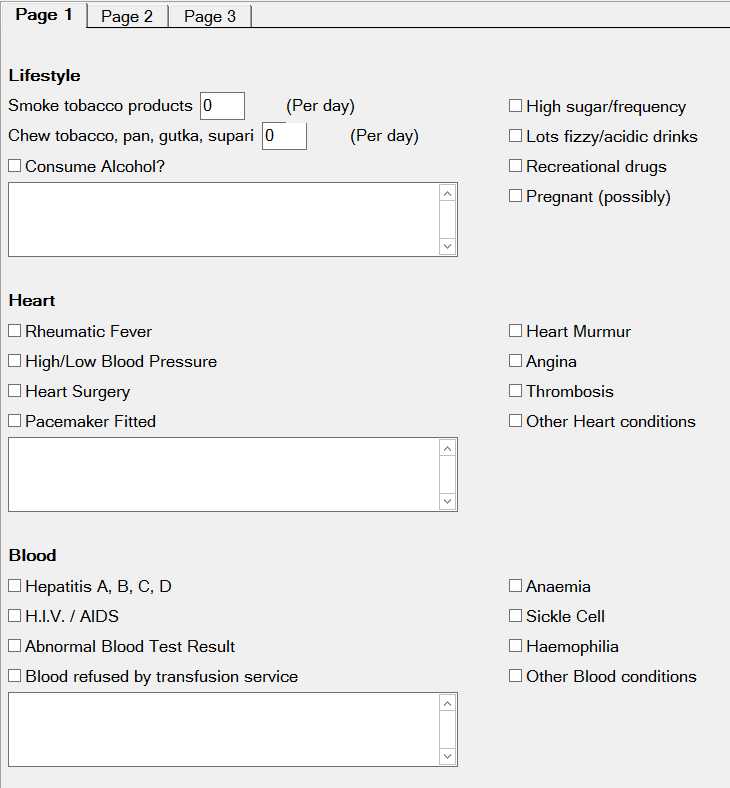Click the Chew tobacco per day field
Viewport: 730px width, 788px height.
[284, 136]
